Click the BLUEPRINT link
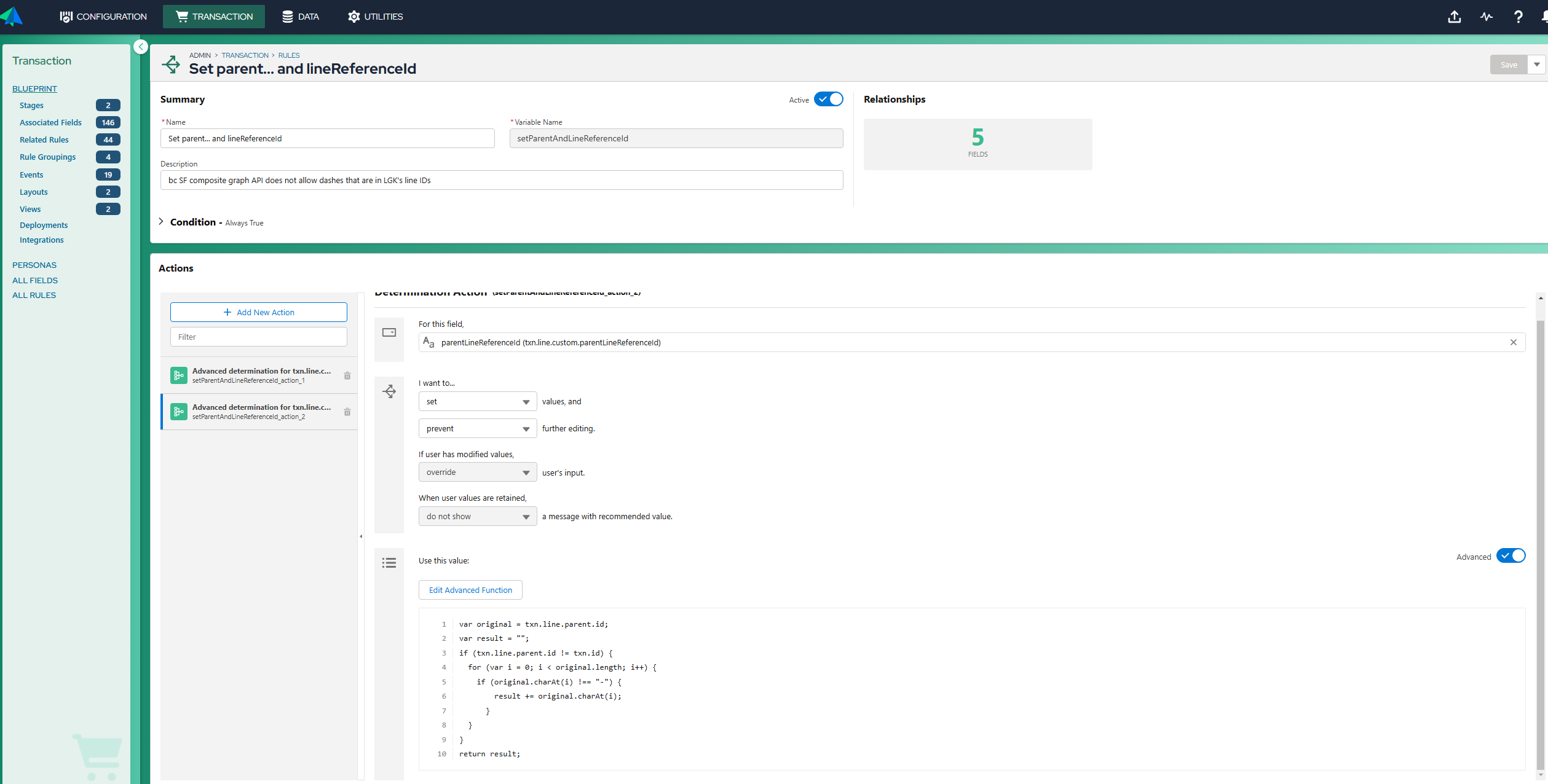This screenshot has width=1548, height=784. pyautogui.click(x=34, y=89)
